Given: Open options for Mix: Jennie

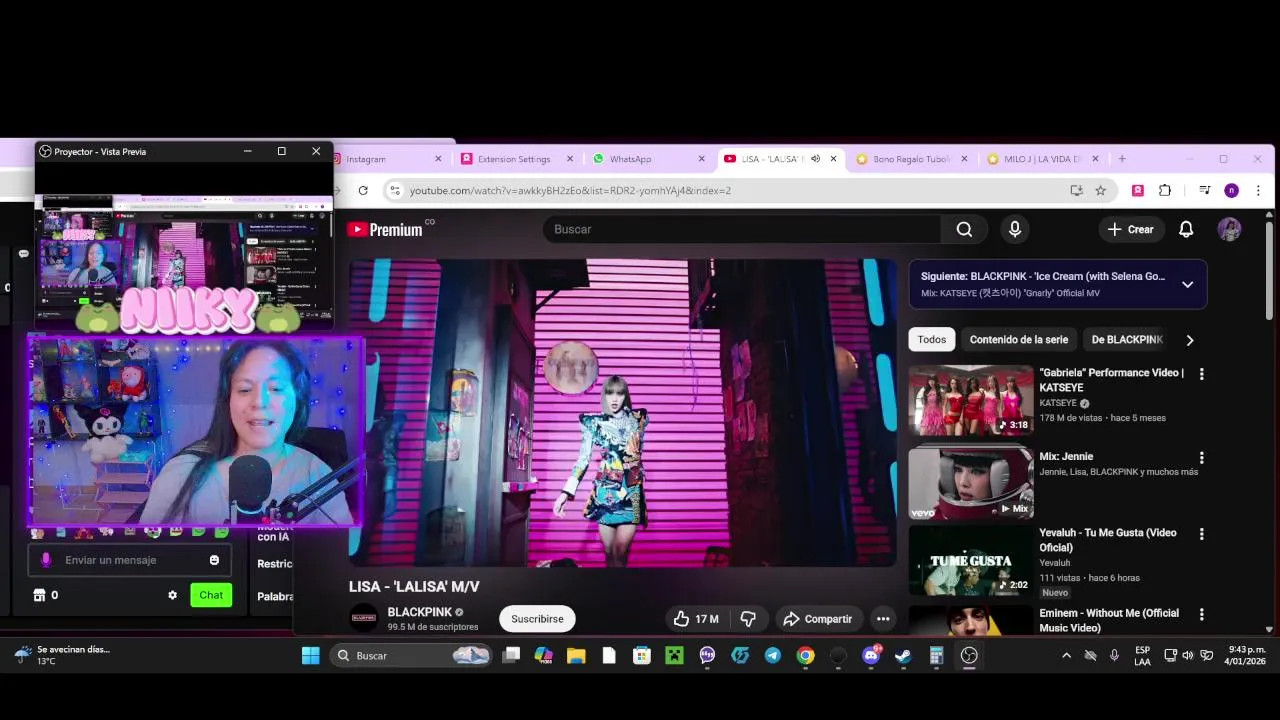Looking at the screenshot, I should (1201, 458).
